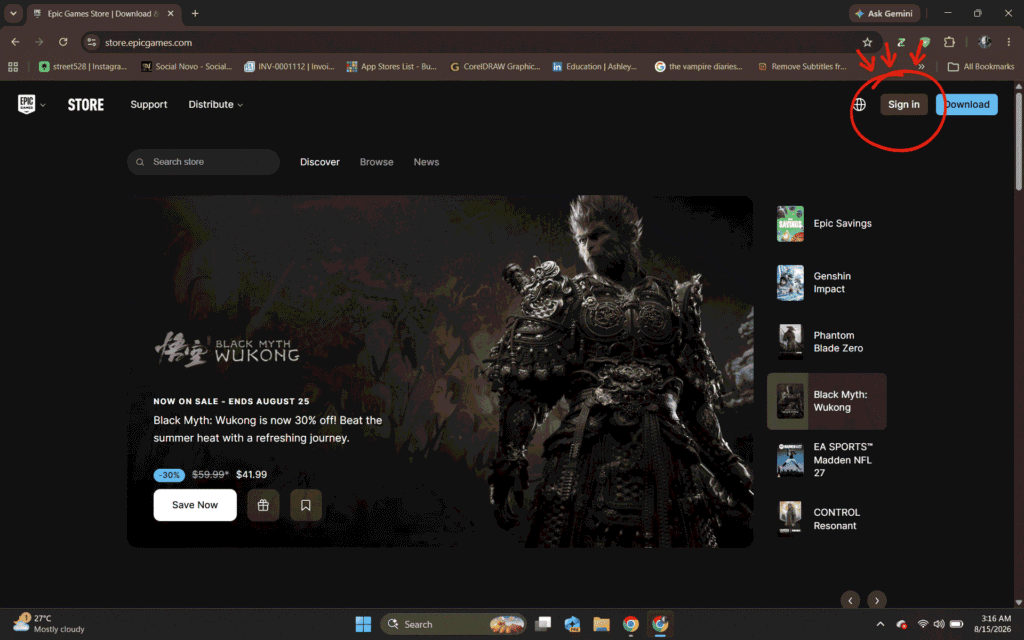
Task: Select CONTROL Resonant carousel entry
Action: (826, 519)
